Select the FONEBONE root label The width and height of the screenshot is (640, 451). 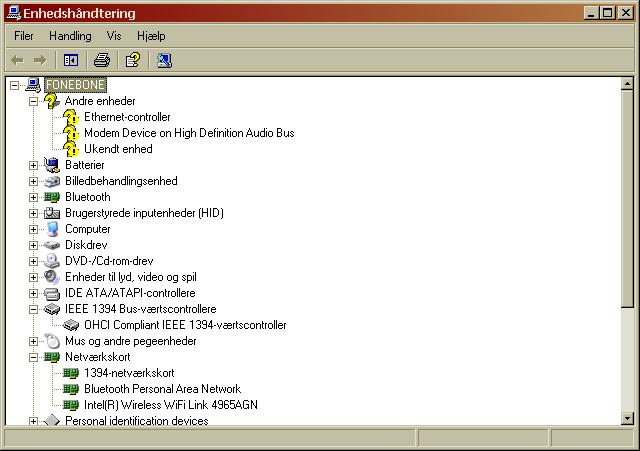pos(75,85)
